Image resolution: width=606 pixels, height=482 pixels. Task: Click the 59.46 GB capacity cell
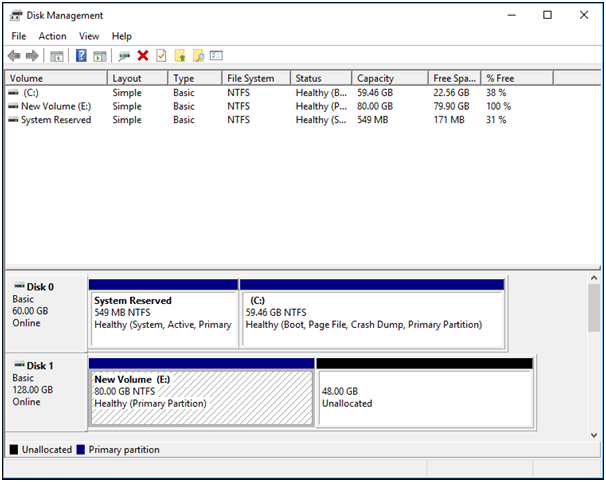[x=375, y=93]
